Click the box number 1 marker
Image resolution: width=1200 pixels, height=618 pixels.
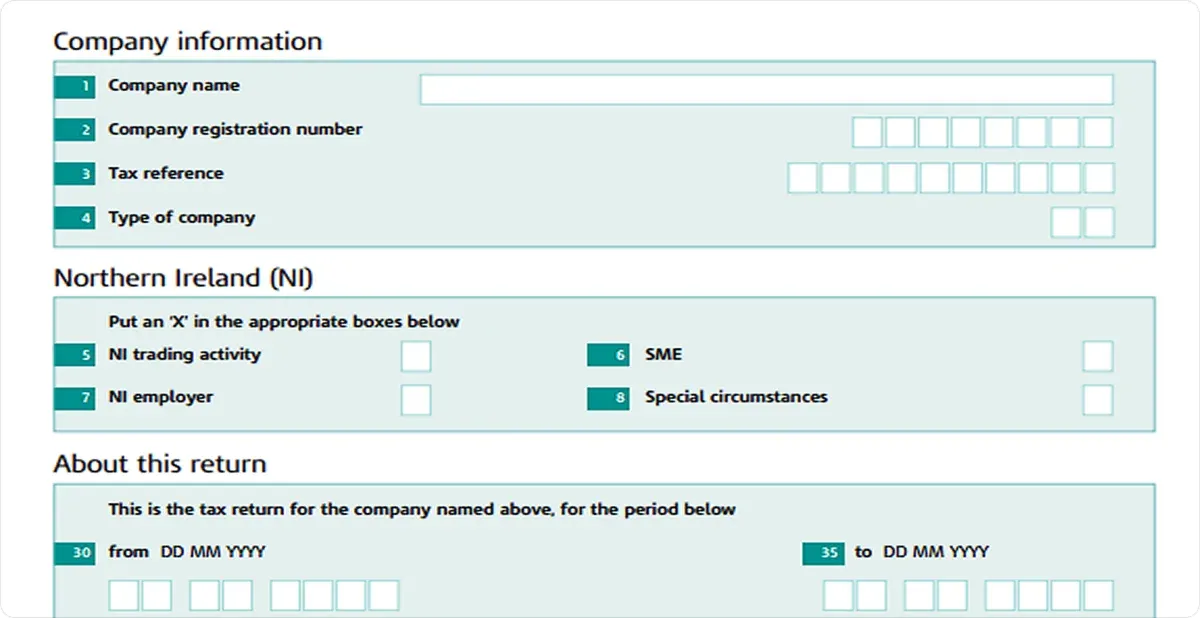(x=75, y=86)
